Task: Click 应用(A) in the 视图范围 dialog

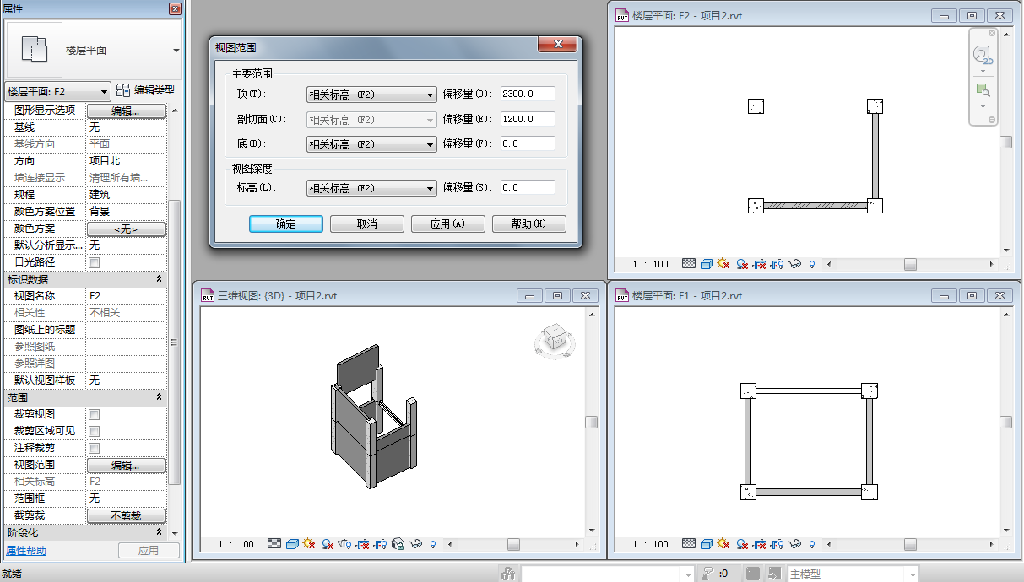Action: (448, 224)
